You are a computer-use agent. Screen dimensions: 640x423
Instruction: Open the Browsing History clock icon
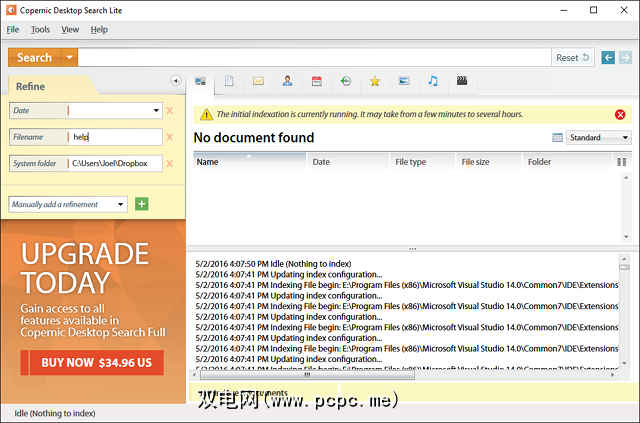pos(346,81)
